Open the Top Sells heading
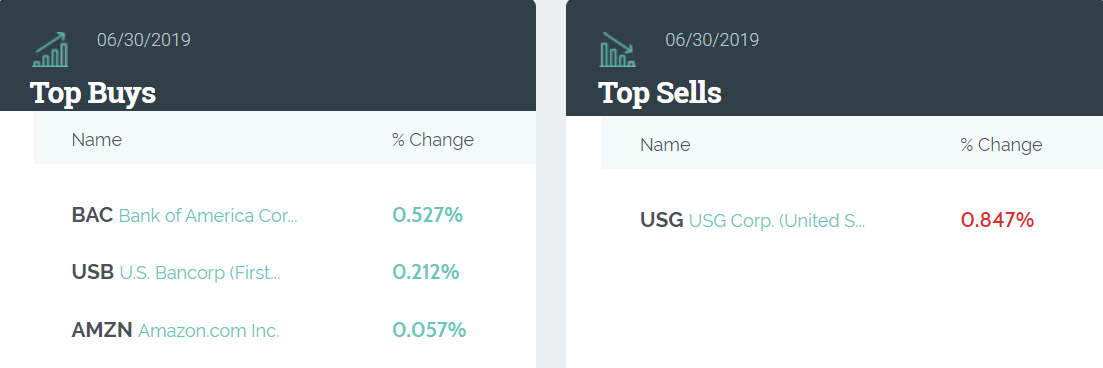1103x368 pixels. point(660,93)
